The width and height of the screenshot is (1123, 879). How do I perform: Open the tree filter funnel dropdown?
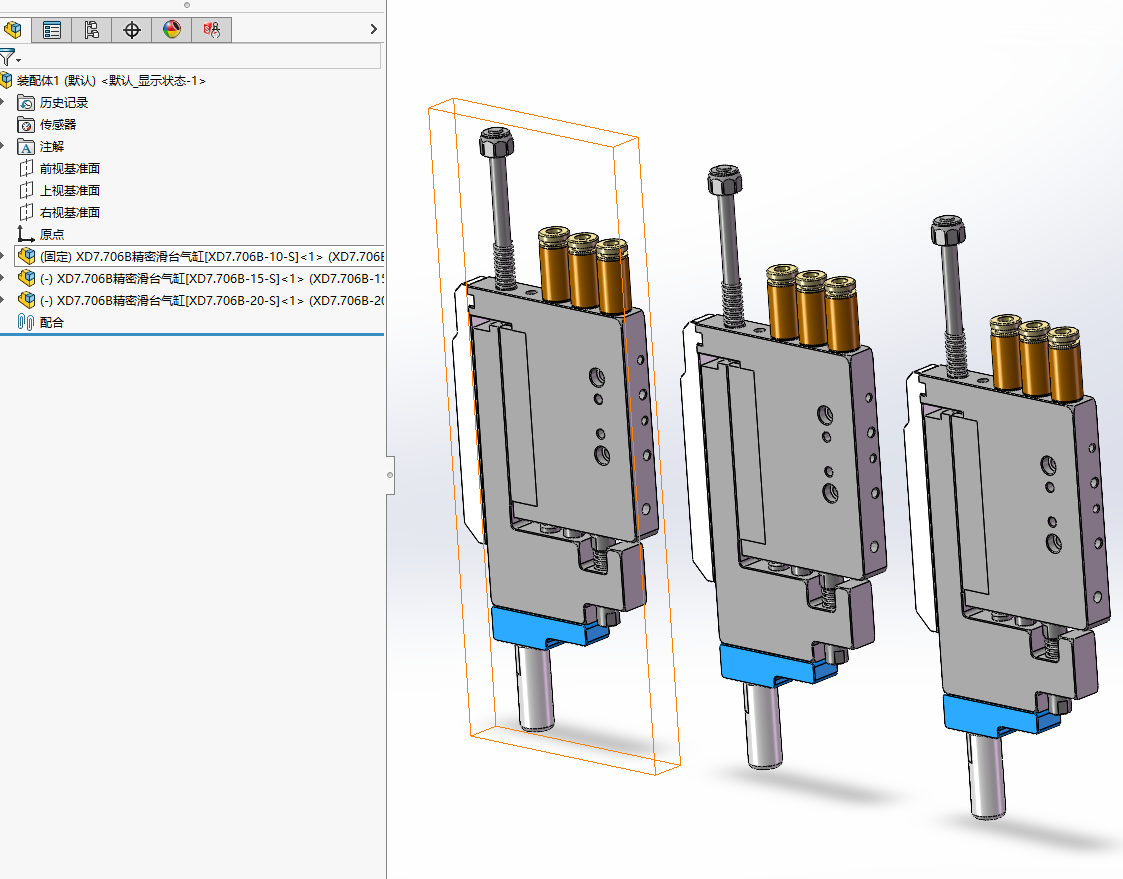point(9,58)
